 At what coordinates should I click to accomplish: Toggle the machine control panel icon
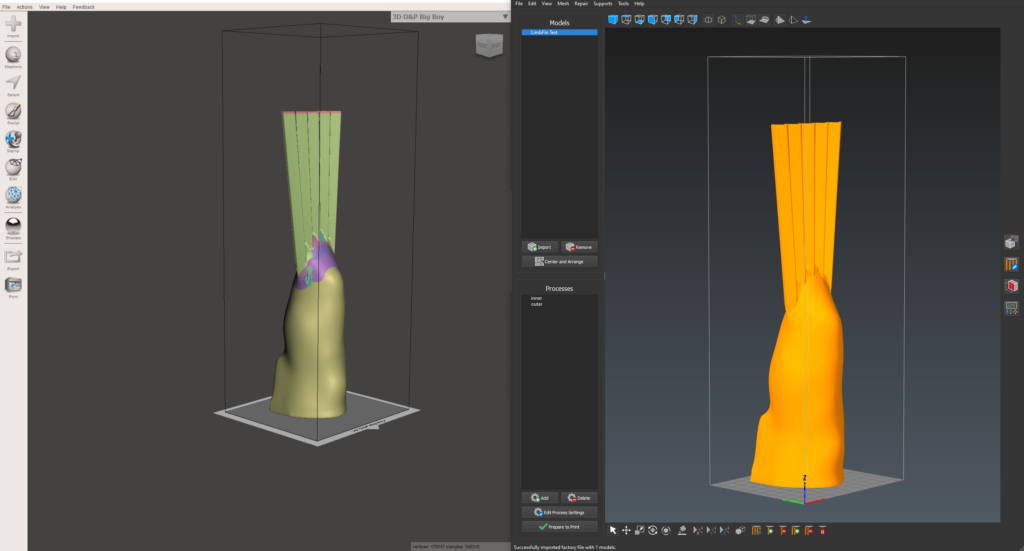click(x=1011, y=308)
